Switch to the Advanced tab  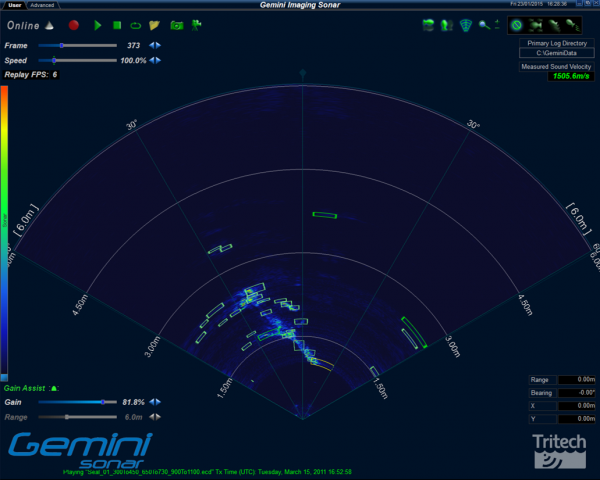point(43,5)
